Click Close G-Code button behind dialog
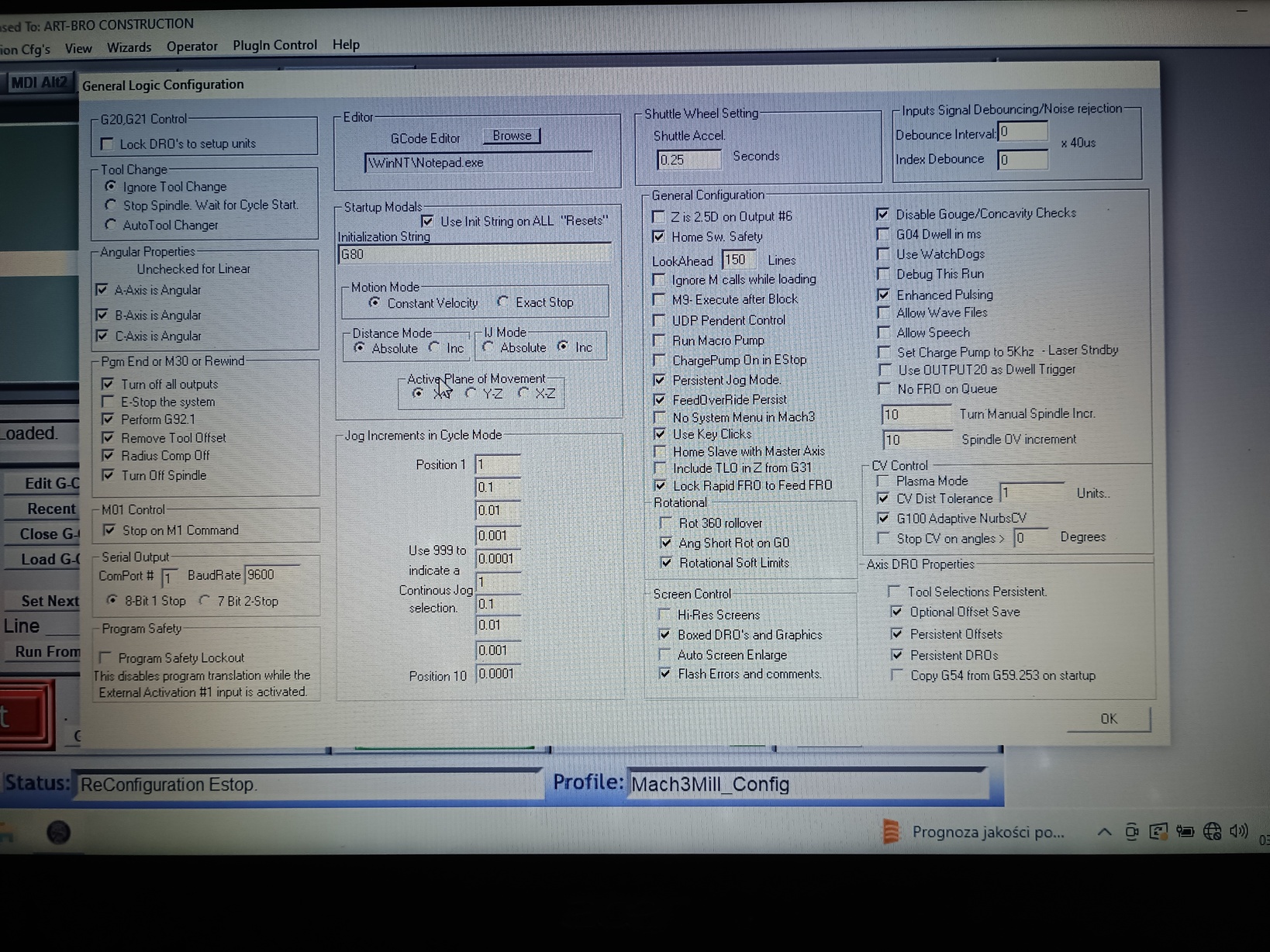 pyautogui.click(x=42, y=533)
